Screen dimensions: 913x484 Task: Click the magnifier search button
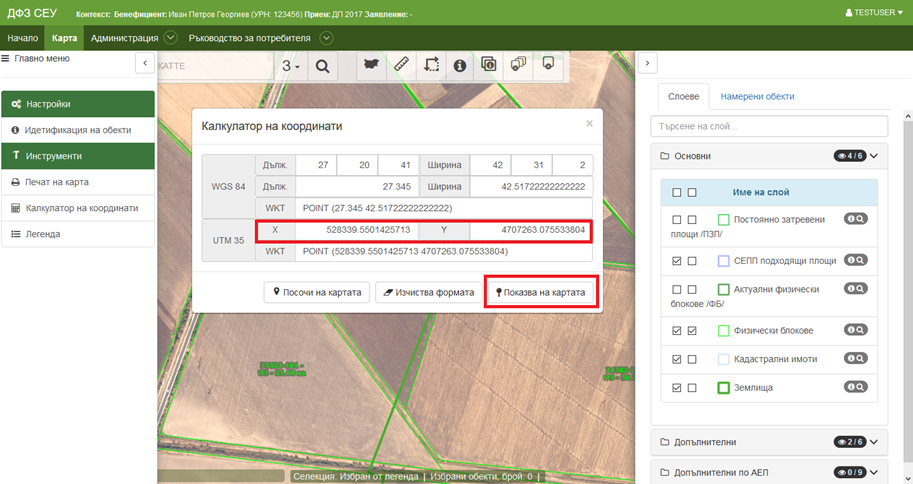coord(322,66)
